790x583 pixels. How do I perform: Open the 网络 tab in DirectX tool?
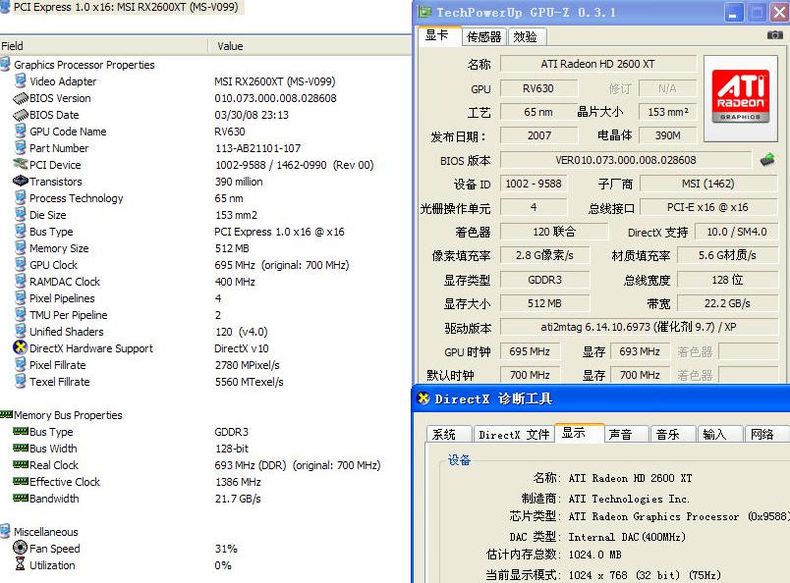point(766,434)
